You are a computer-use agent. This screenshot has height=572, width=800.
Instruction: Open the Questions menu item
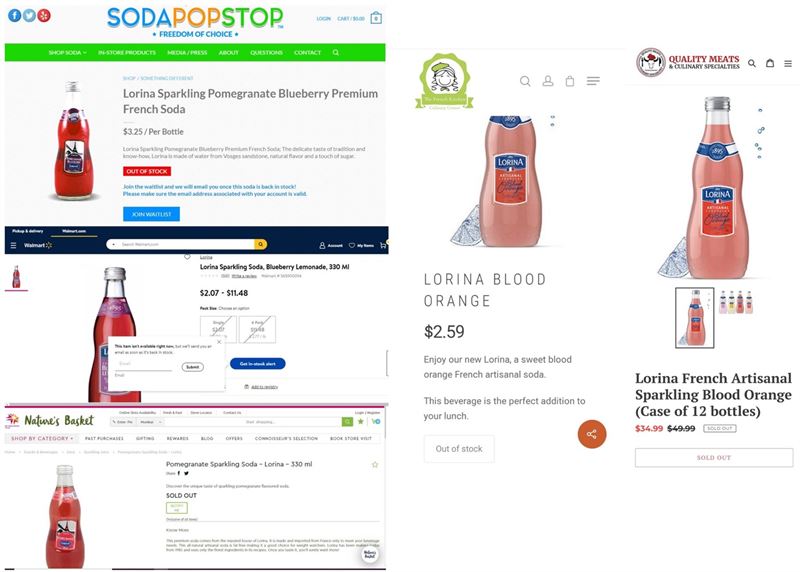tap(266, 53)
